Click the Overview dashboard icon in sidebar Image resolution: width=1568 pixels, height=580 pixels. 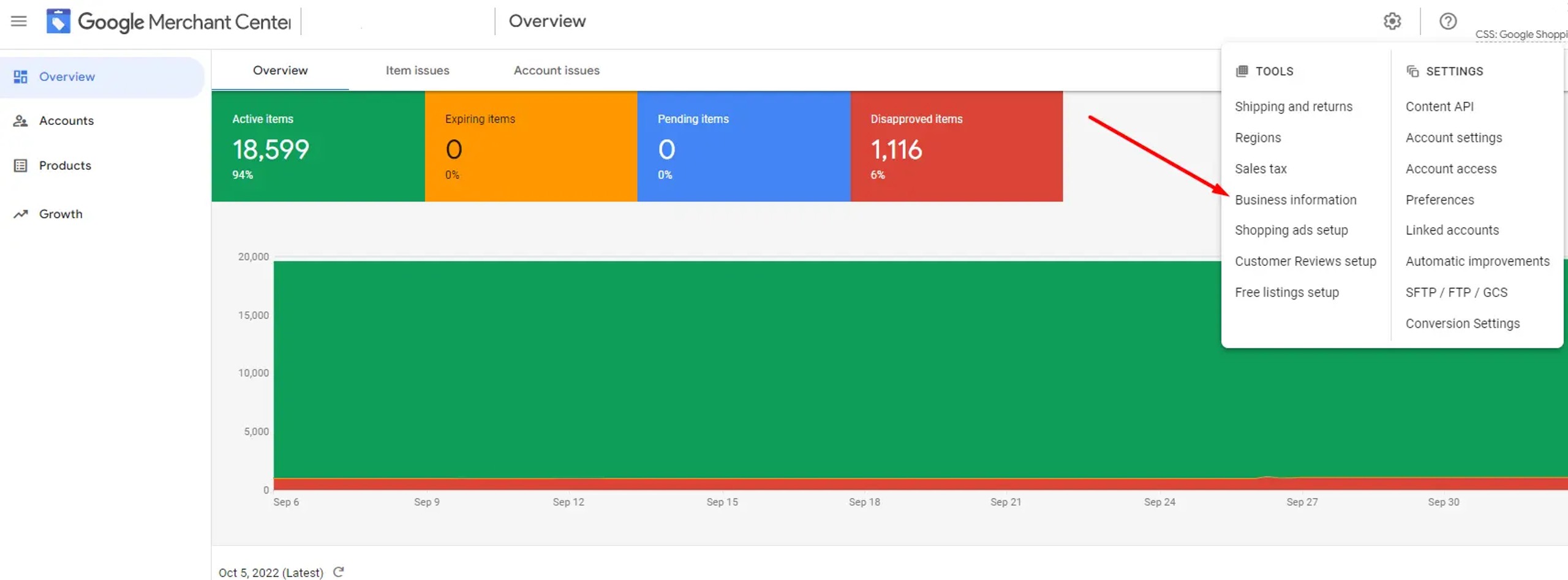(20, 77)
